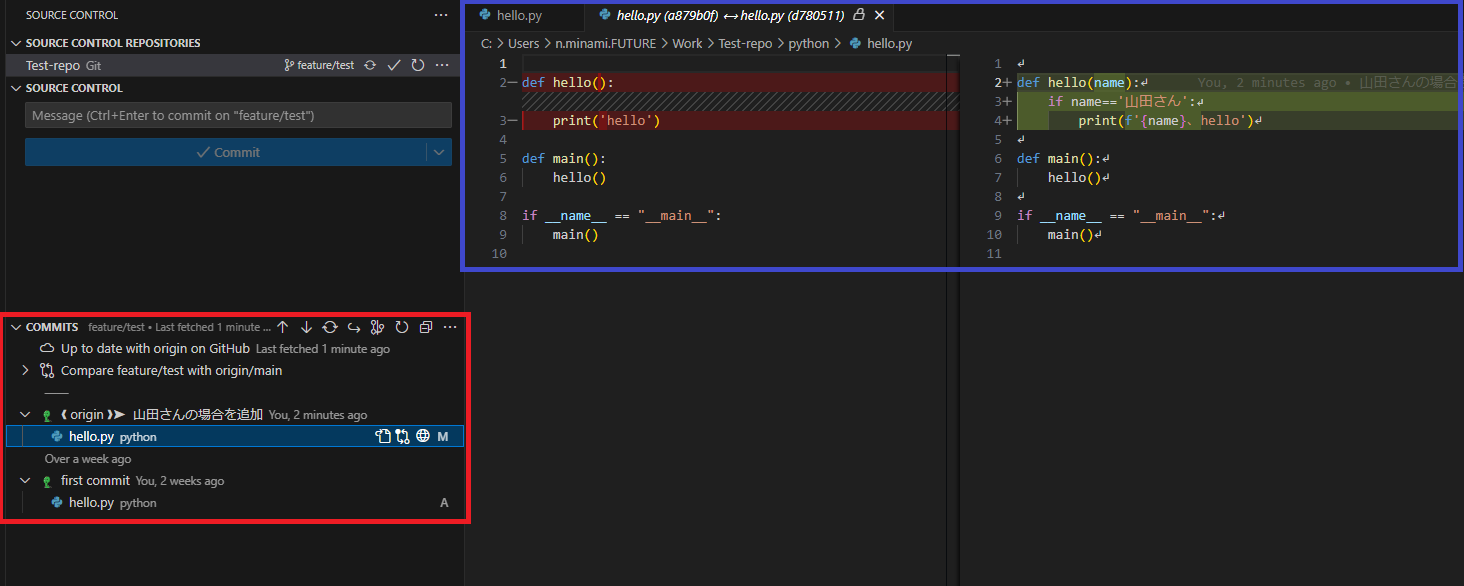The image size is (1464, 586).
Task: Refresh the COMMITS view
Action: pyautogui.click(x=402, y=326)
